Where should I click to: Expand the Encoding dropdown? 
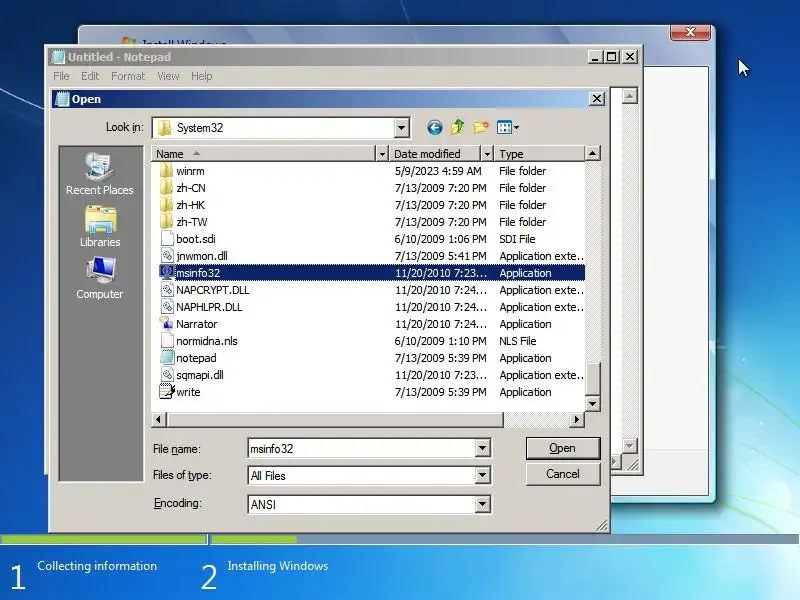point(482,504)
